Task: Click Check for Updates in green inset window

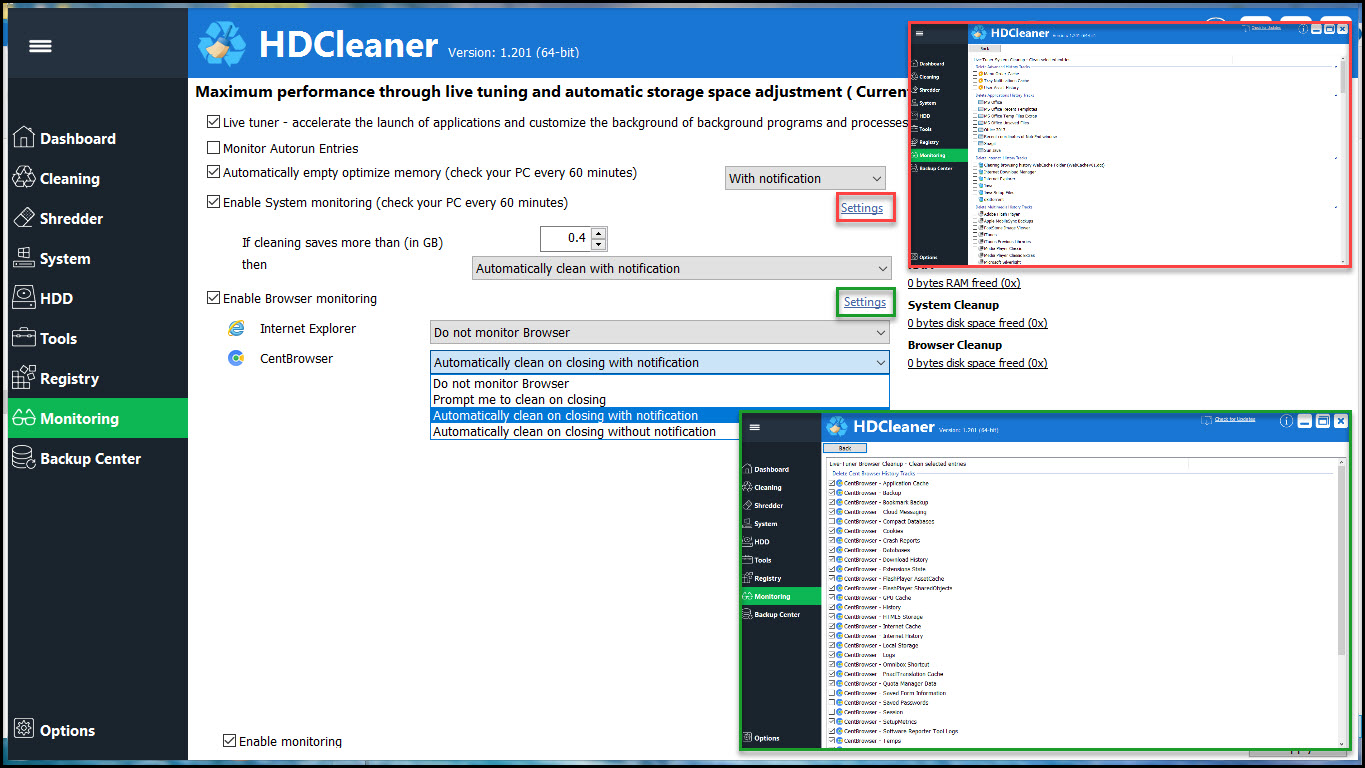Action: pyautogui.click(x=1235, y=419)
